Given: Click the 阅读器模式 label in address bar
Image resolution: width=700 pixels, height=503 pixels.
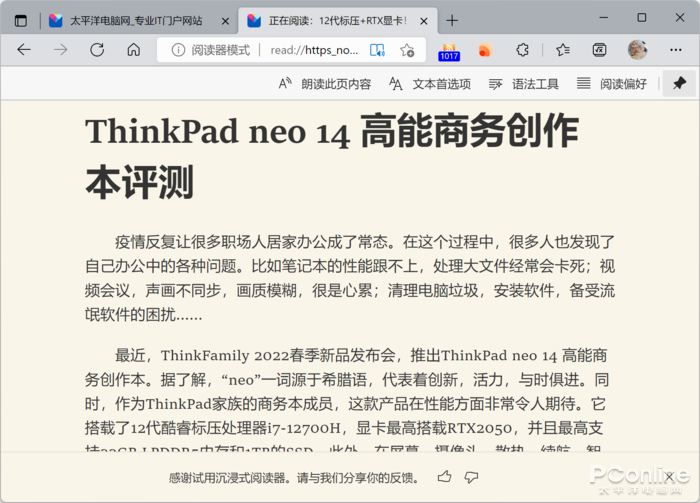Looking at the screenshot, I should [x=221, y=50].
